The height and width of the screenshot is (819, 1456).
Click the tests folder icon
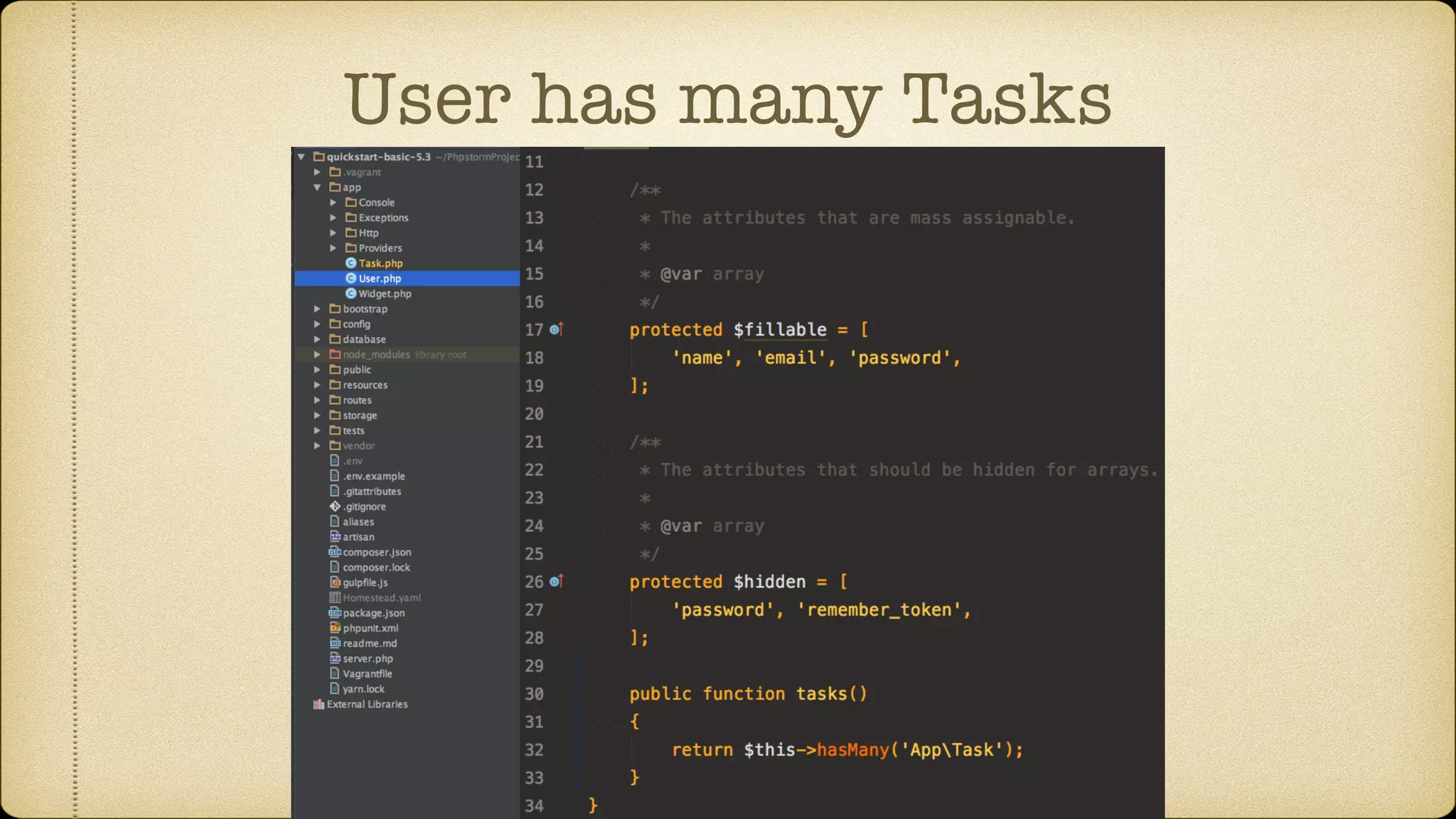[x=335, y=430]
